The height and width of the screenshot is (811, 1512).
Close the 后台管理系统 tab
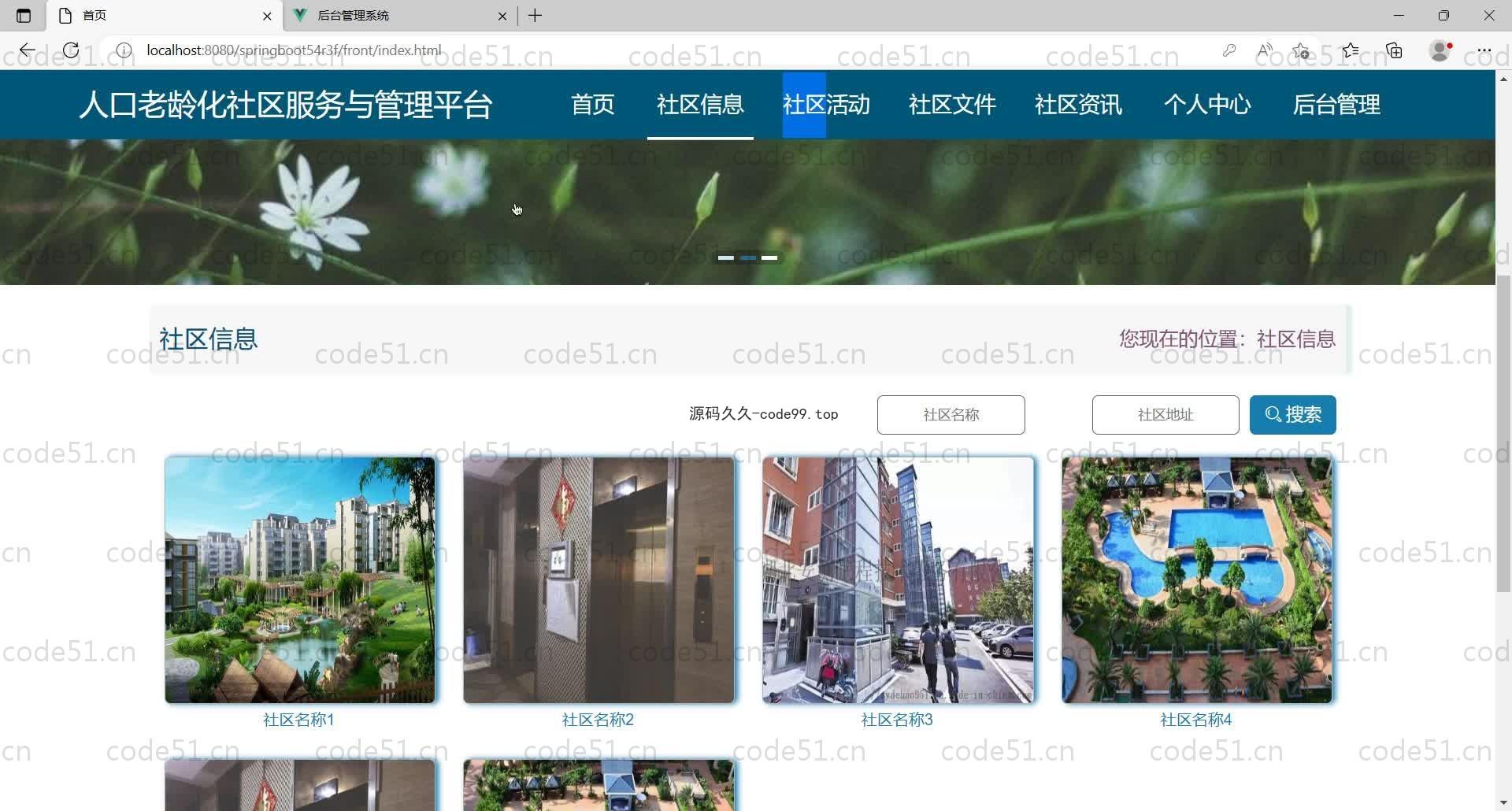pyautogui.click(x=502, y=16)
